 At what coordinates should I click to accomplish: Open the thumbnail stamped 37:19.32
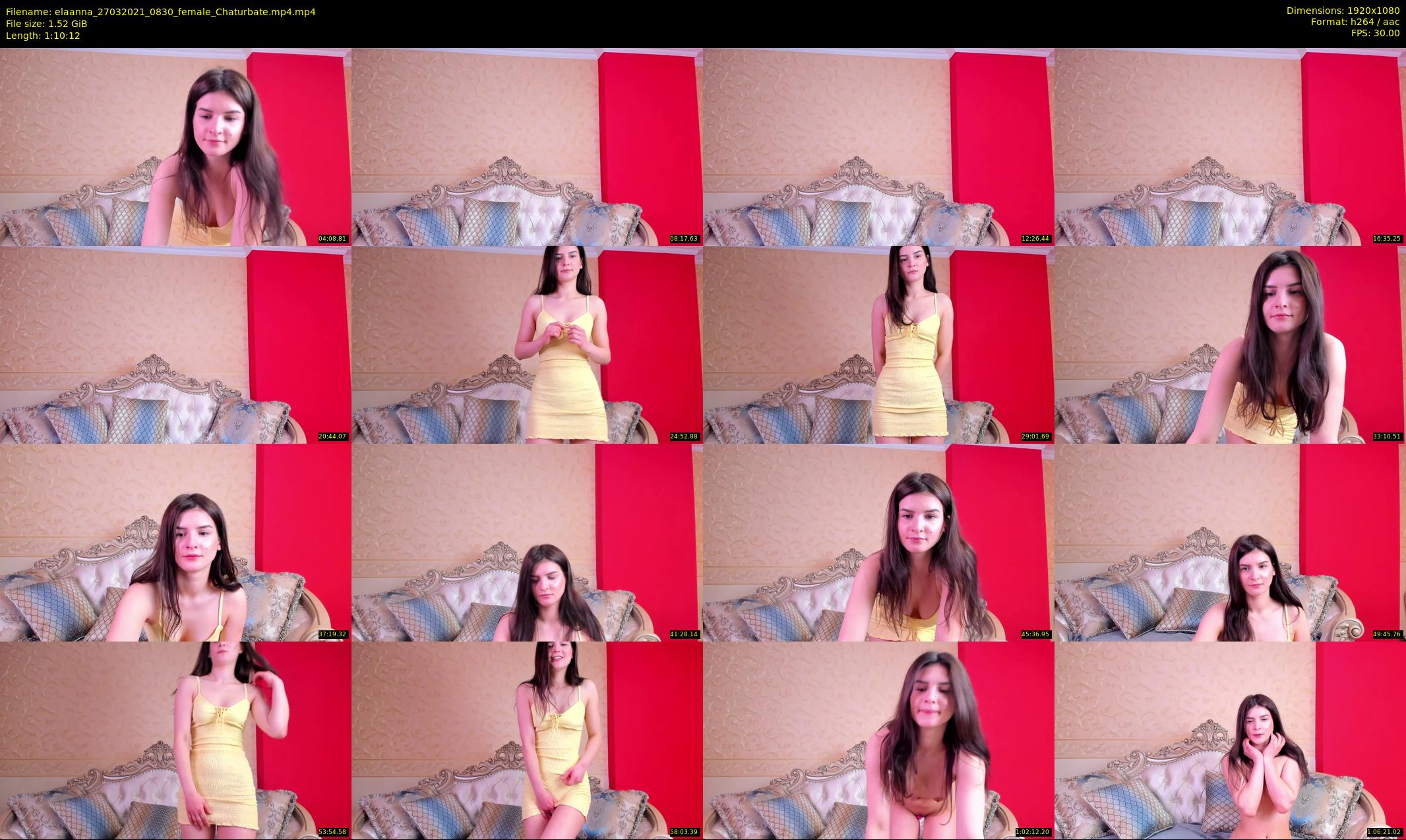coord(175,543)
